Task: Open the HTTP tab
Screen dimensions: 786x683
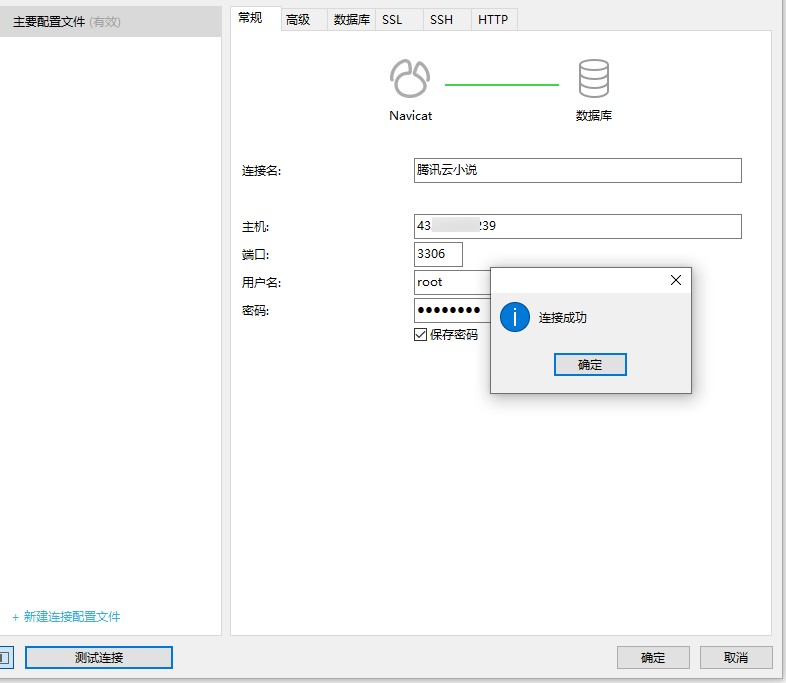Action: point(494,20)
